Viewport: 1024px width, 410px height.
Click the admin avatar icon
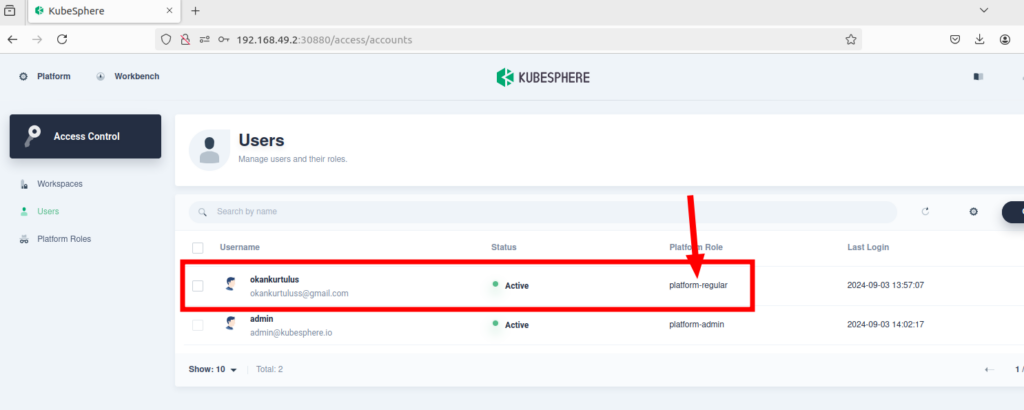coord(230,324)
